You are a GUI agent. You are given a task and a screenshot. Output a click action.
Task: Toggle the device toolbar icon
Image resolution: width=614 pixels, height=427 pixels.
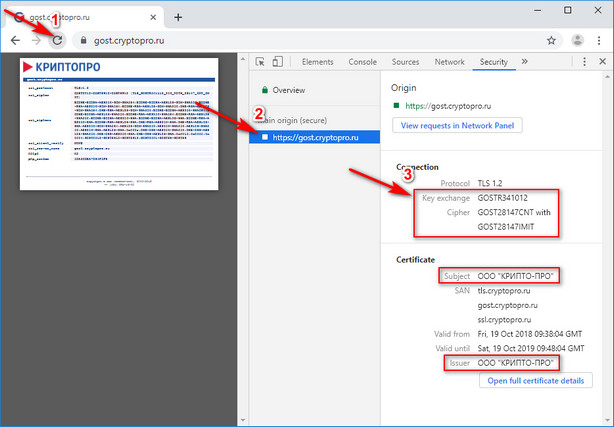click(x=278, y=62)
